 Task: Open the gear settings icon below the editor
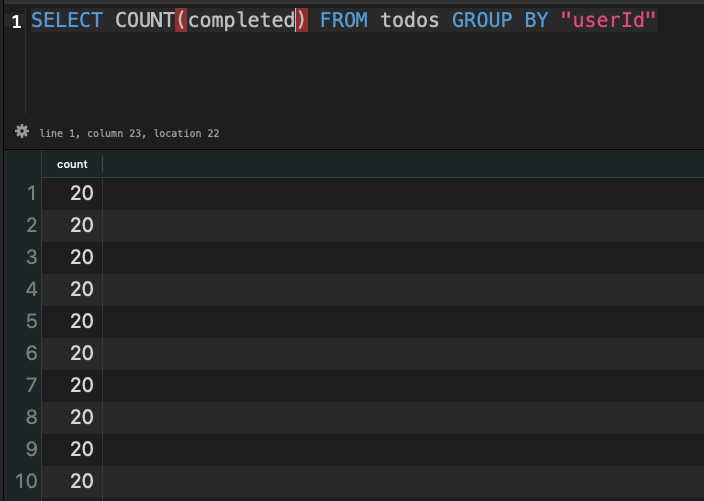click(x=22, y=131)
